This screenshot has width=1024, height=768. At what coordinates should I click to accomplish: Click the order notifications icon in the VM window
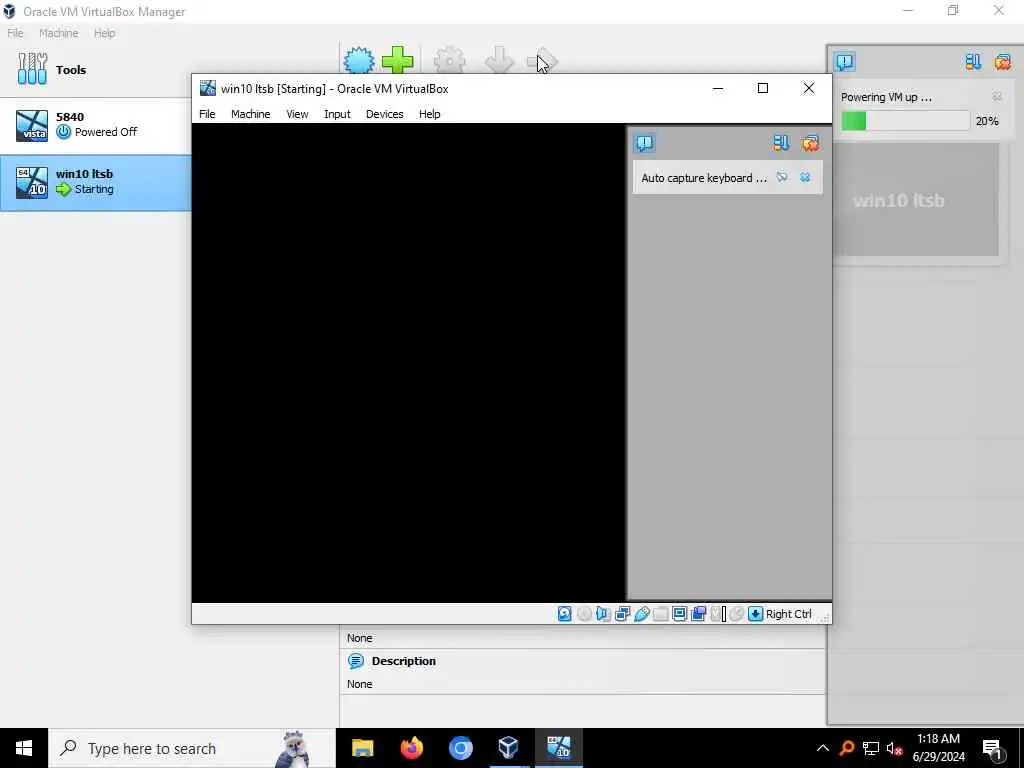tap(781, 143)
